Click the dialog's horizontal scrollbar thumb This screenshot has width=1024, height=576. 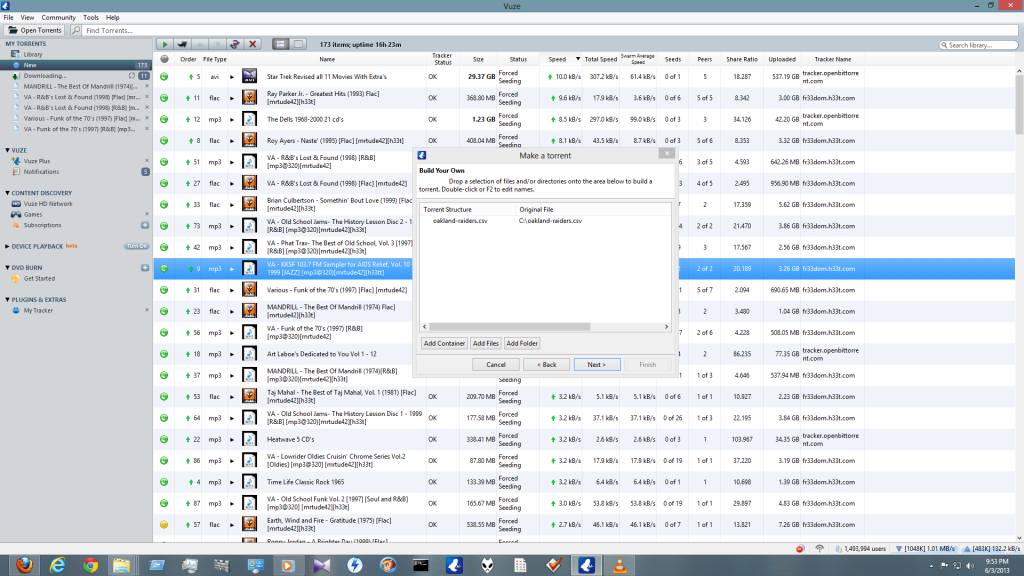509,327
